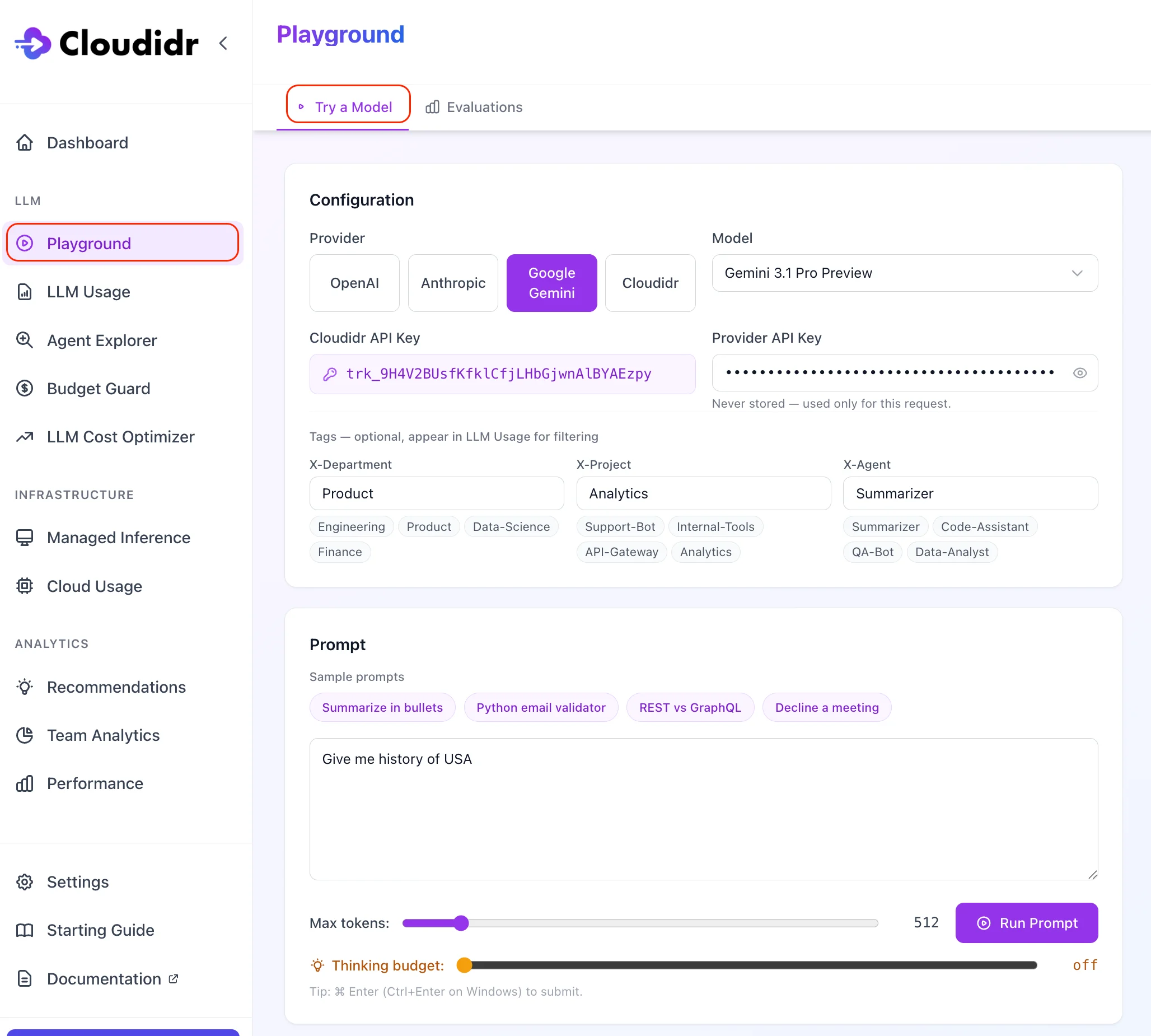Image resolution: width=1151 pixels, height=1036 pixels.
Task: Select the Google Gemini provider
Action: 551,283
